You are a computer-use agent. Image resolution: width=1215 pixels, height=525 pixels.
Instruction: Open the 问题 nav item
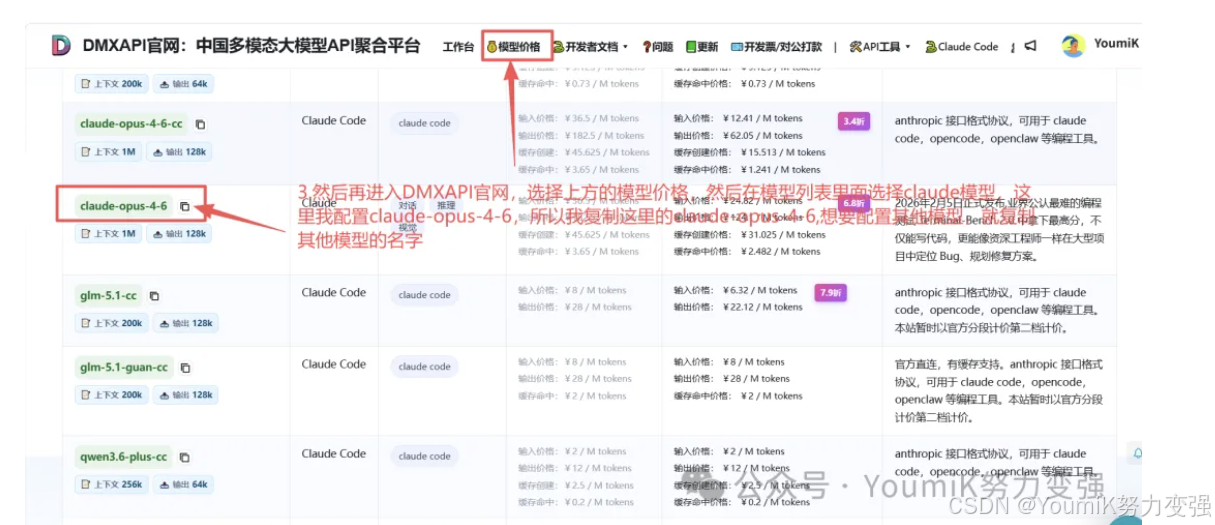click(657, 47)
